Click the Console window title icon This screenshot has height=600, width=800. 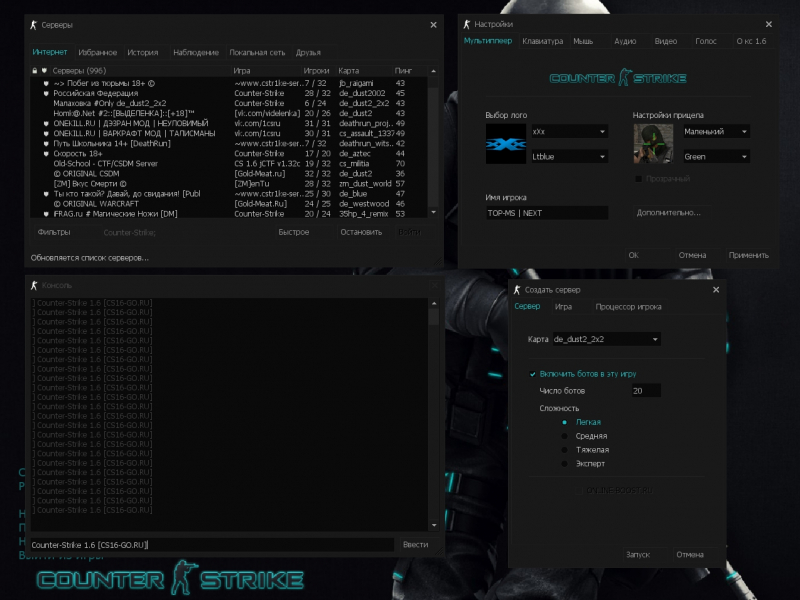(34, 285)
